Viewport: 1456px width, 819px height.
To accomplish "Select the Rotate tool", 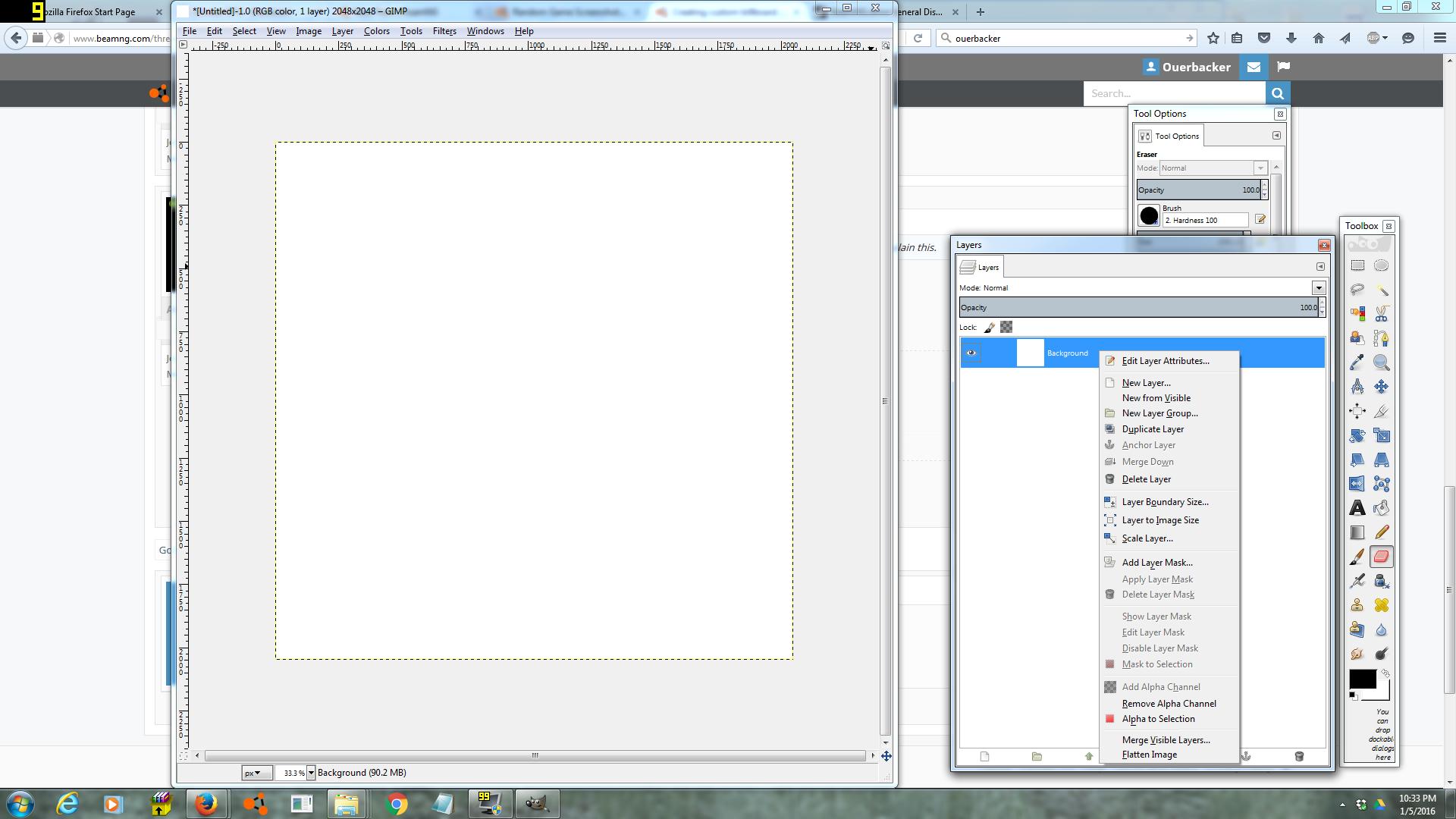I will [x=1357, y=435].
